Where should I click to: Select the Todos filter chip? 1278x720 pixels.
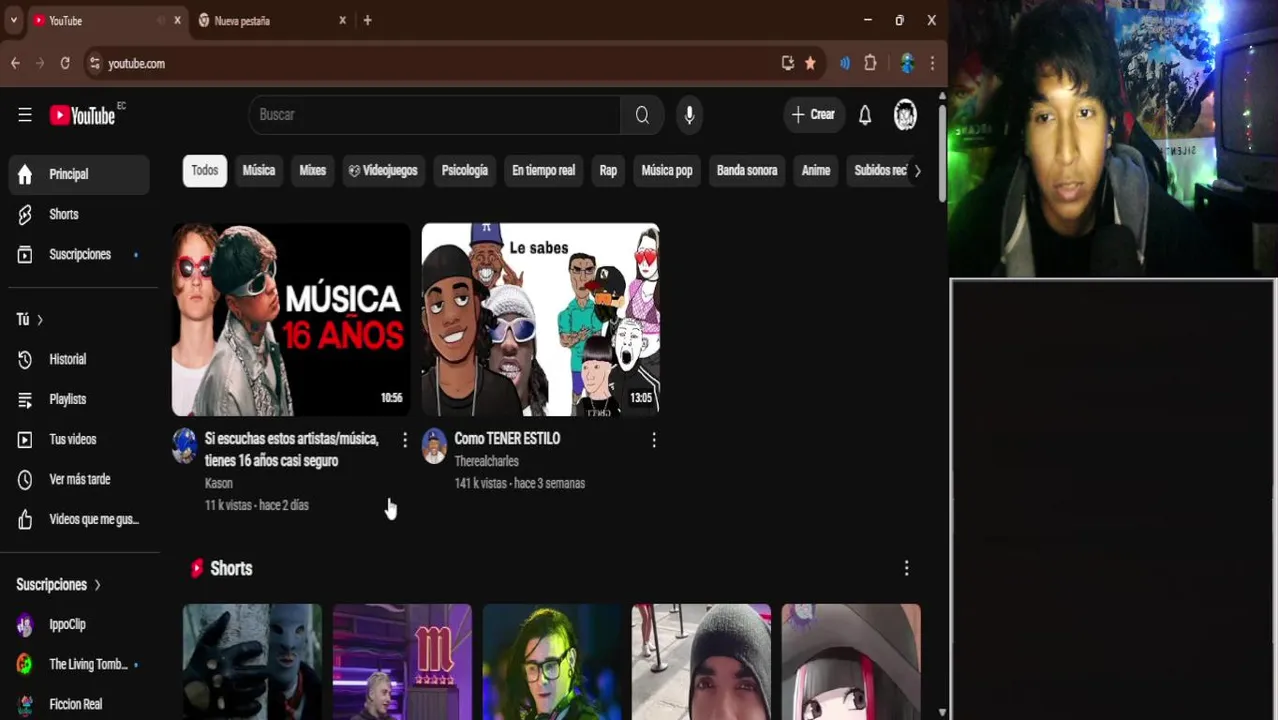pos(205,171)
